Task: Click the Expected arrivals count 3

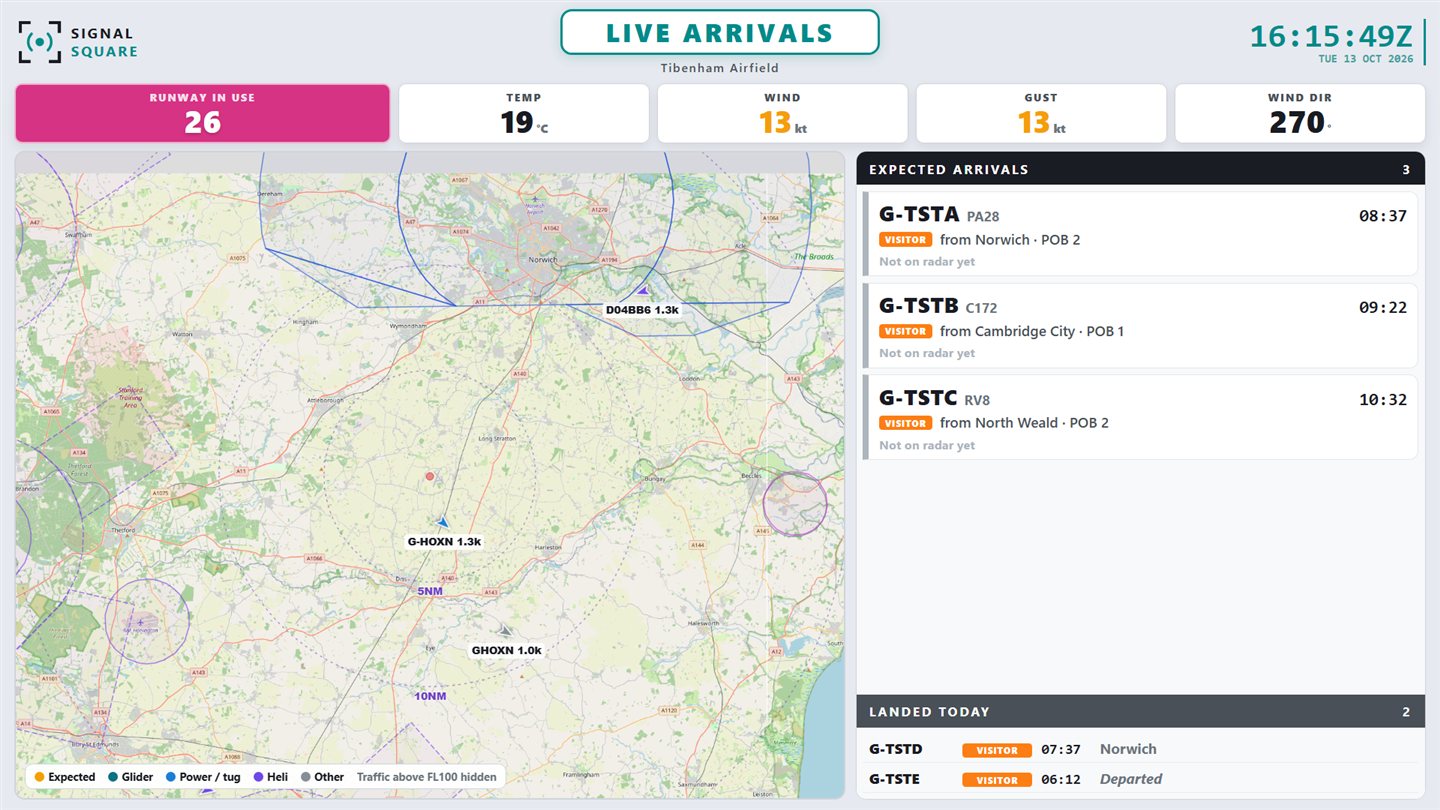Action: coord(1406,170)
